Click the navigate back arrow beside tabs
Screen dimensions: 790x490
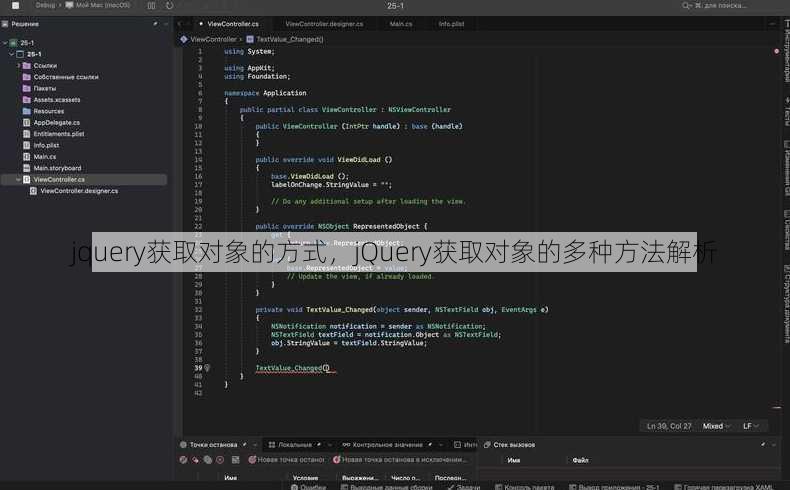click(179, 24)
